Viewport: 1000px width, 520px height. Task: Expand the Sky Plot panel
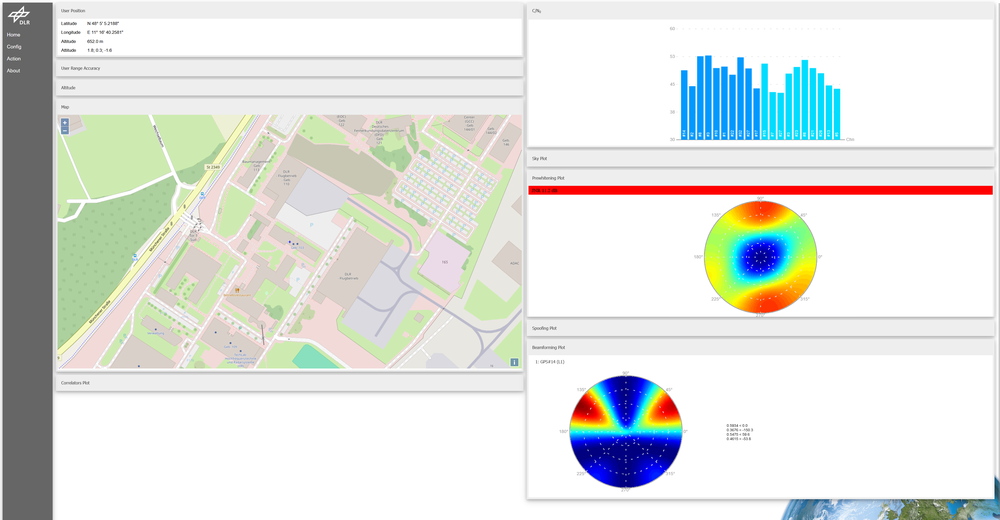click(760, 158)
